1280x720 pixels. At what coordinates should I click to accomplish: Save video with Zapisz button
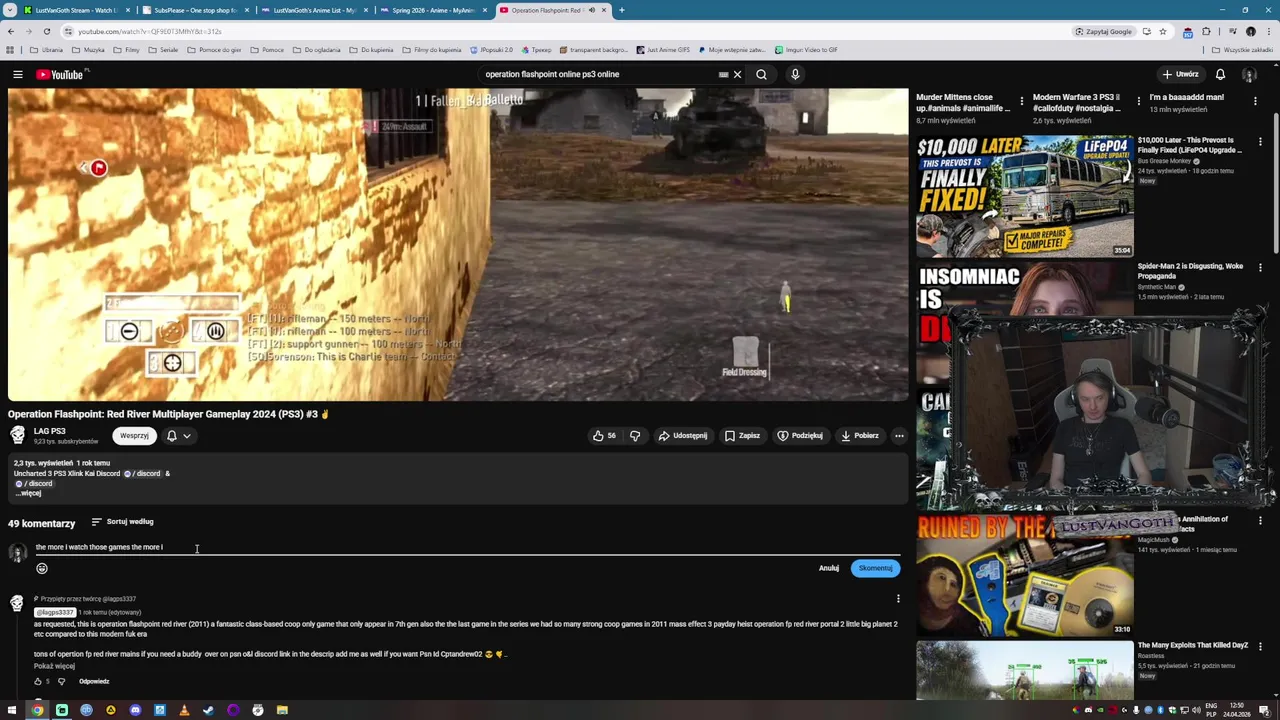[x=742, y=436]
